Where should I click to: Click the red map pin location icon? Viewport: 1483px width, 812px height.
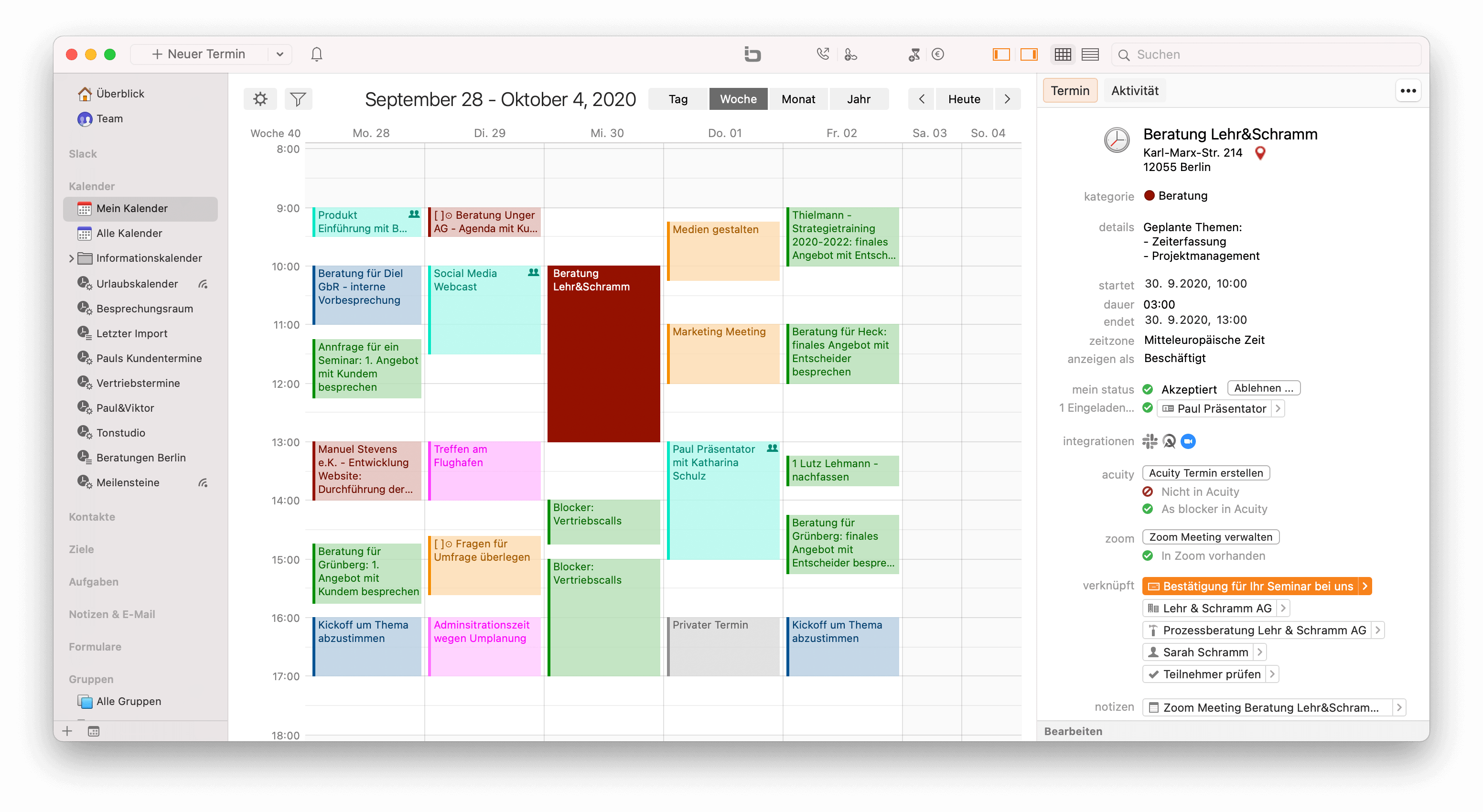tap(1259, 153)
